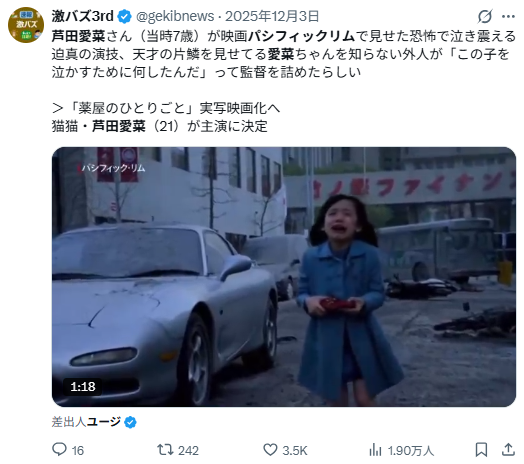Open the @gekibnews handle link
524x464 pixels.
[175, 16]
